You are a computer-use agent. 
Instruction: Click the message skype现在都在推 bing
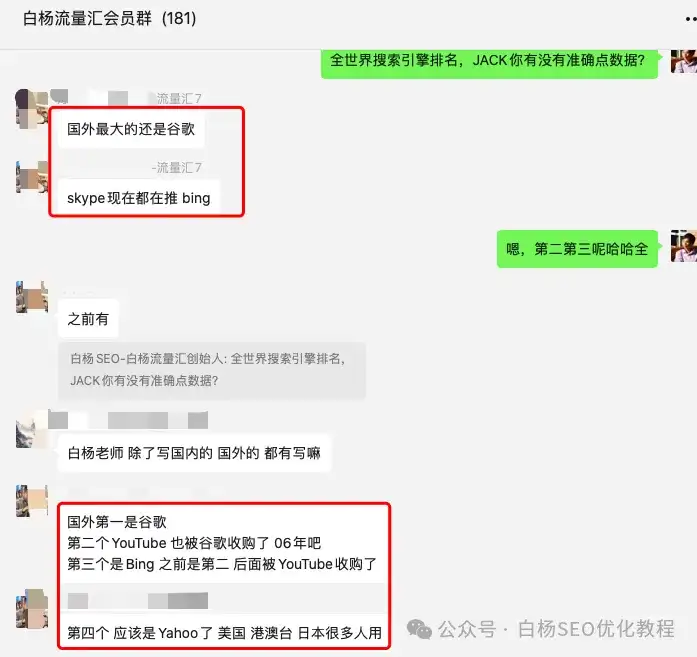tap(139, 197)
